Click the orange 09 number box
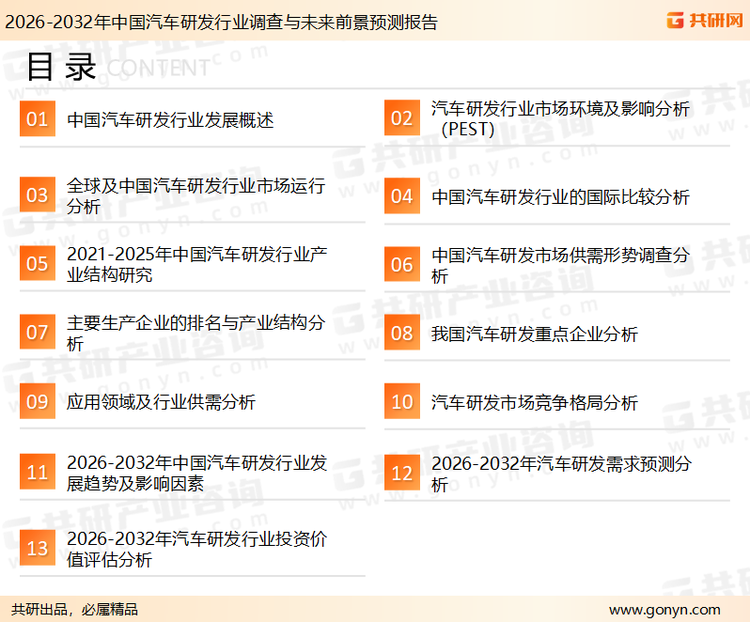 point(37,401)
